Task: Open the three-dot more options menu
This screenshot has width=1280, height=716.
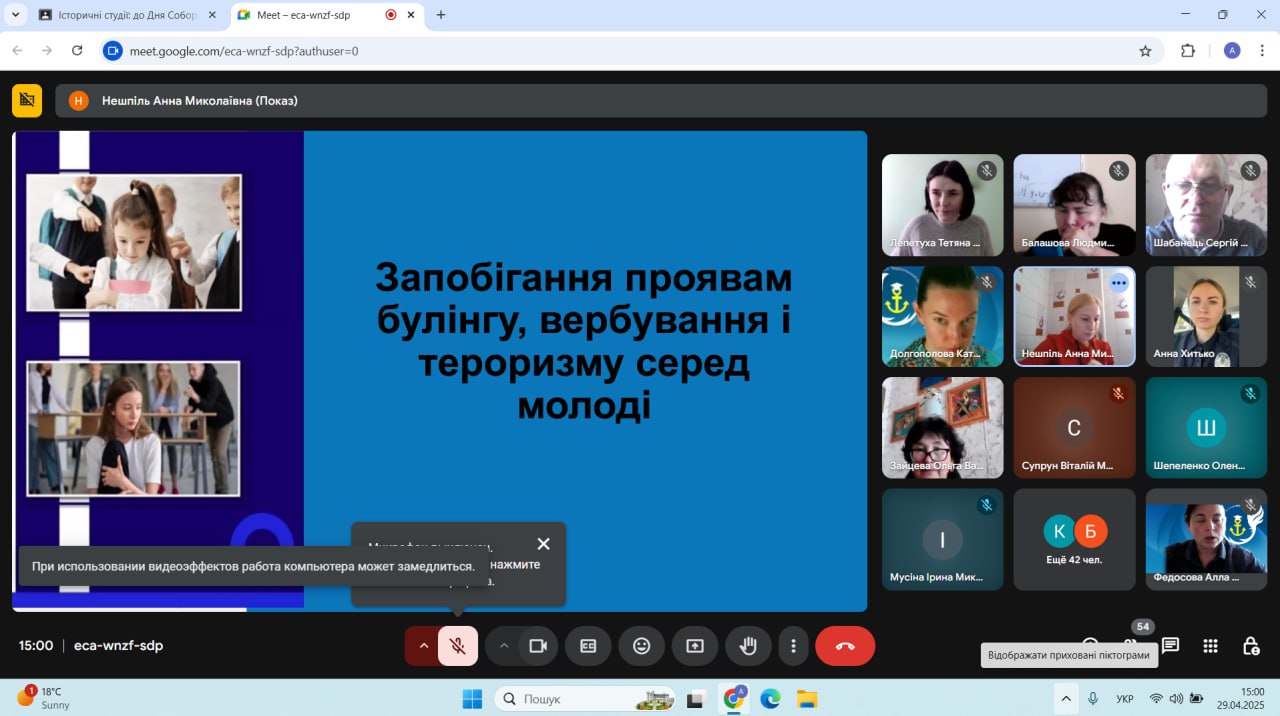Action: coord(793,646)
